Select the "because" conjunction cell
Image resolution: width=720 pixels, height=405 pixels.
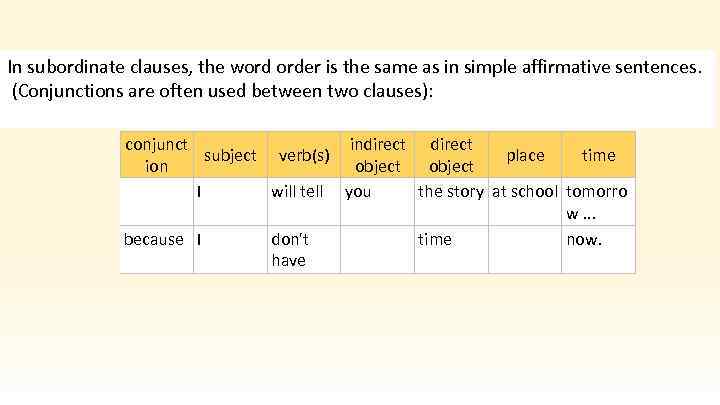coord(153,239)
